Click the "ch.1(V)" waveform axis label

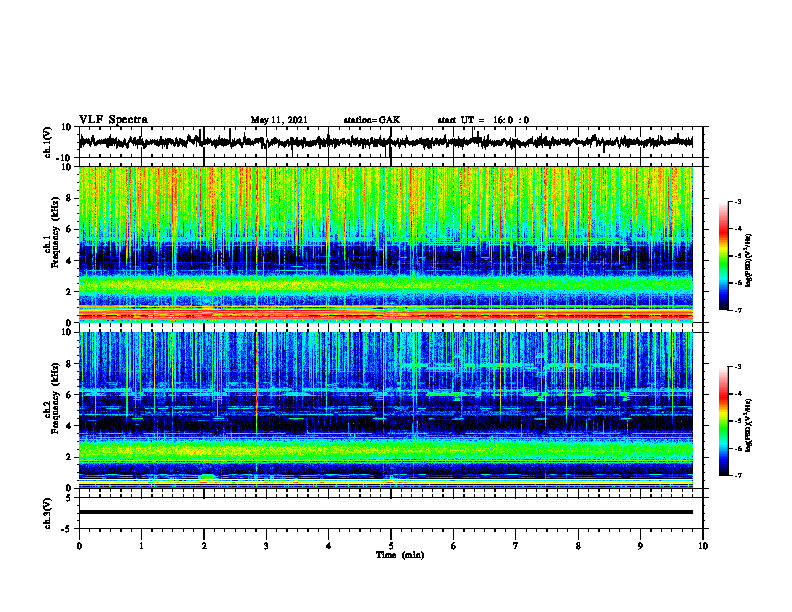tap(48, 142)
